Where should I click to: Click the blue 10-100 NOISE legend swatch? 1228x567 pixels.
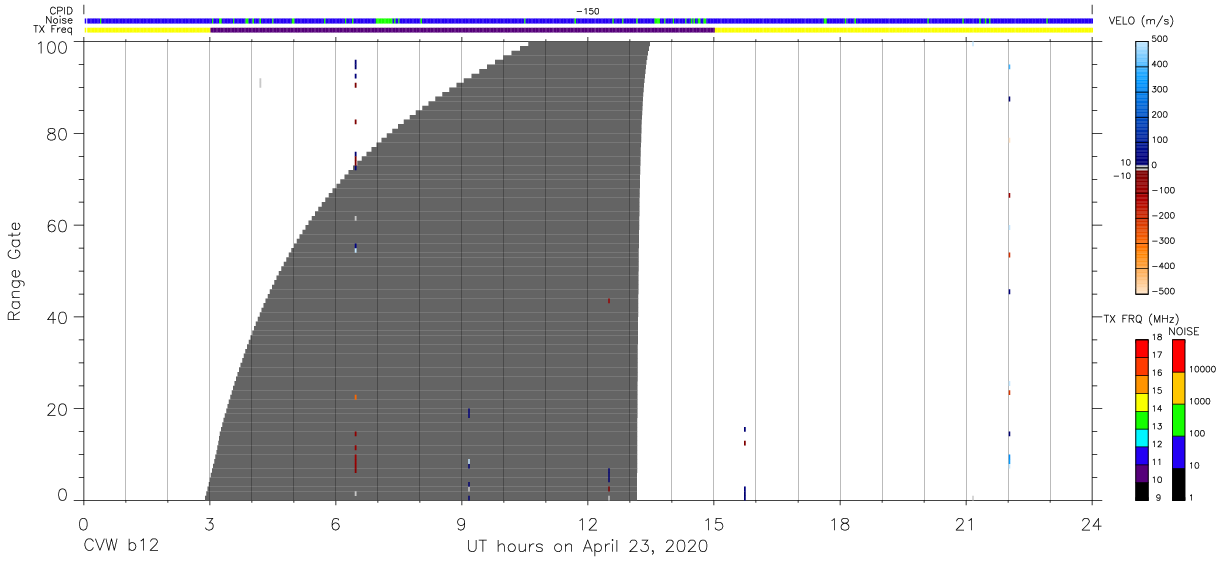coord(1178,451)
